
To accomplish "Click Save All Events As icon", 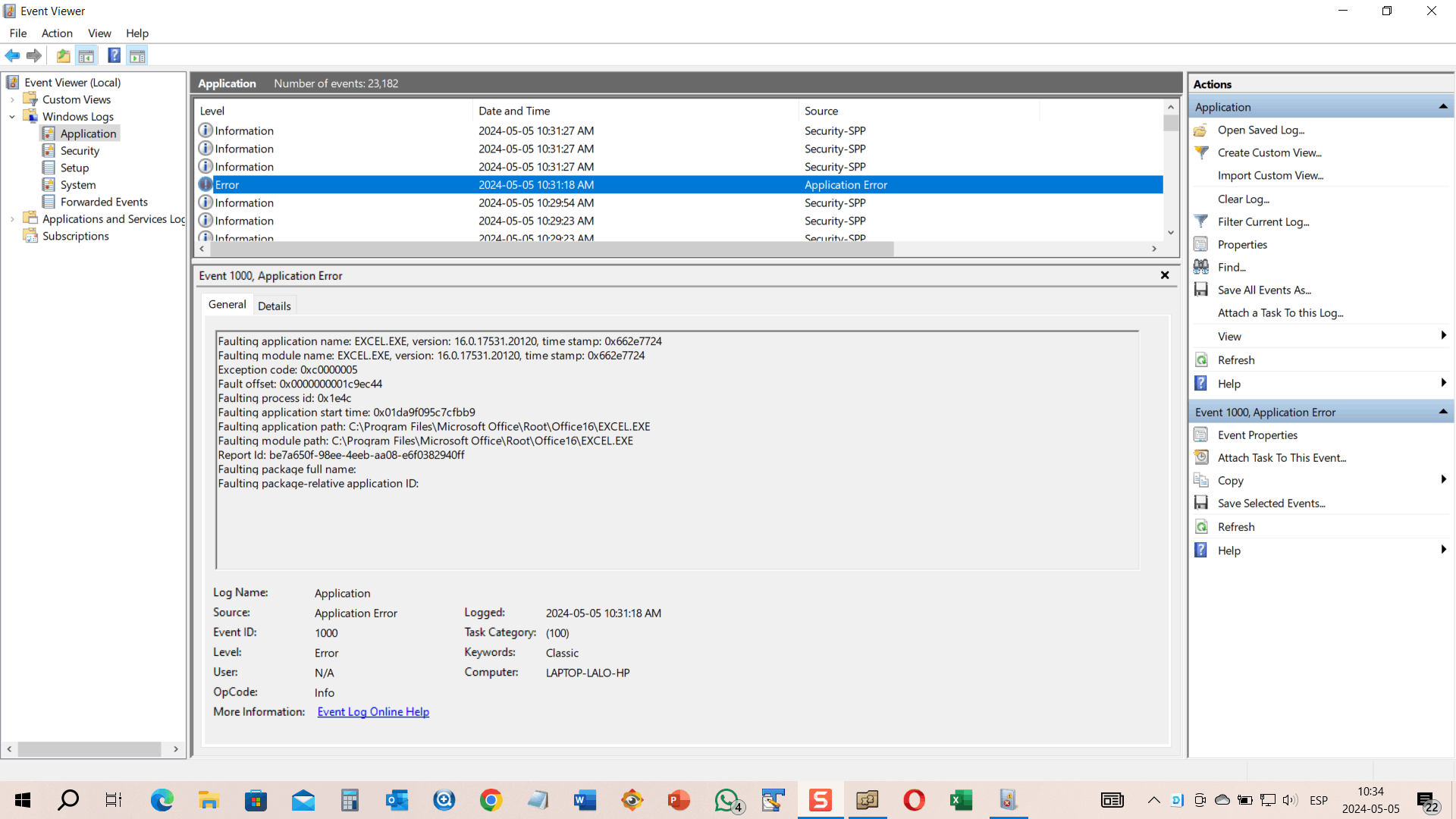I will pyautogui.click(x=1201, y=290).
